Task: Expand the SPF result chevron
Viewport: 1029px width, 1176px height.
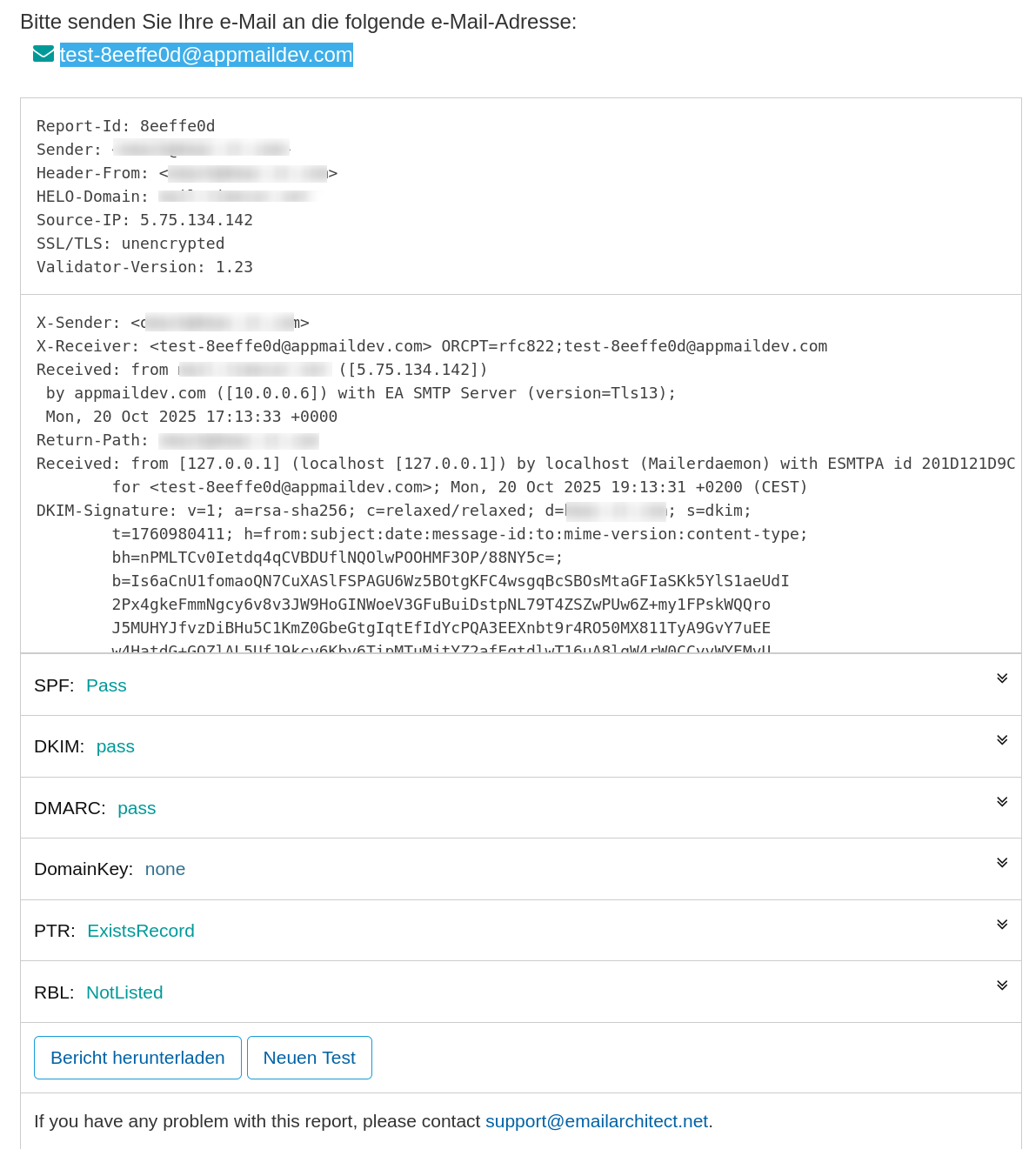Action: click(x=1002, y=678)
